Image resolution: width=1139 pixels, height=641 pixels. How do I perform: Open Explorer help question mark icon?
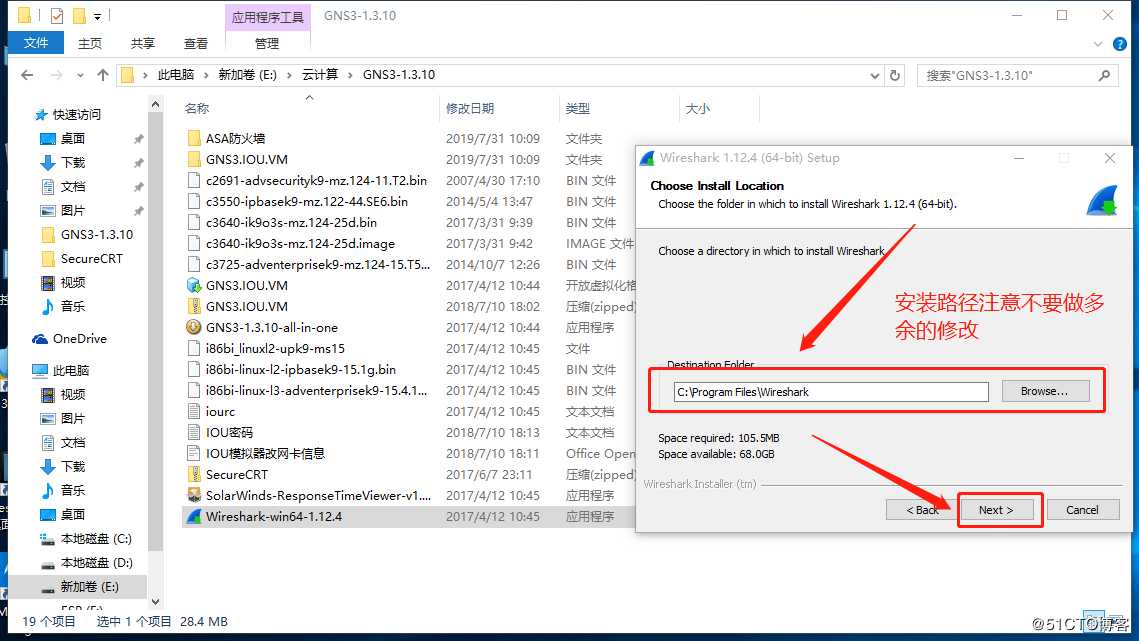tap(1120, 44)
